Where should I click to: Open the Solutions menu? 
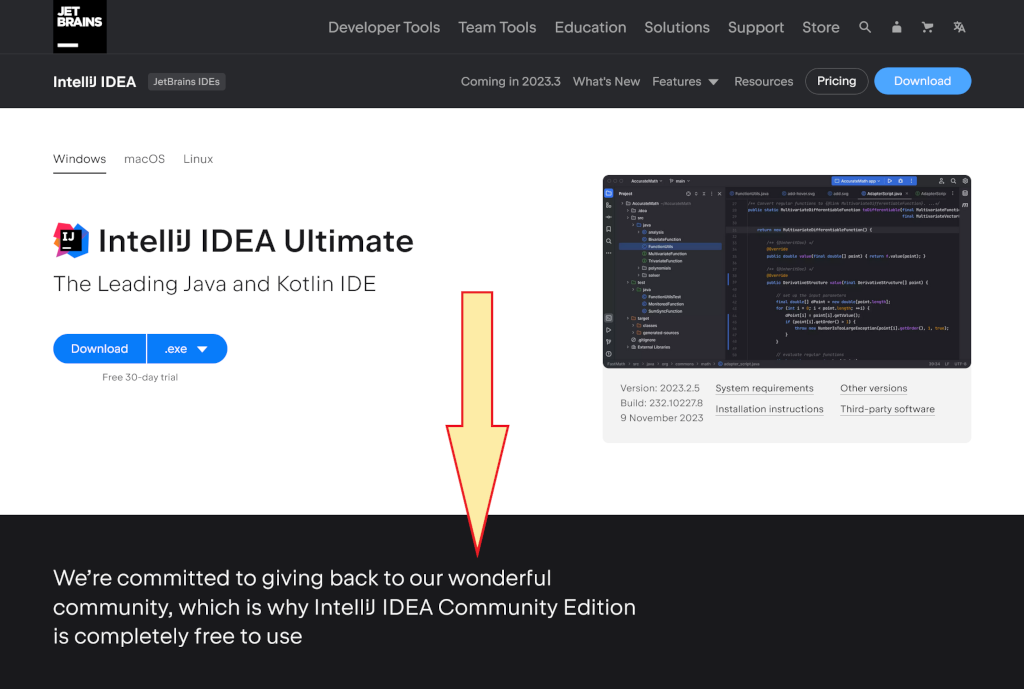click(677, 27)
